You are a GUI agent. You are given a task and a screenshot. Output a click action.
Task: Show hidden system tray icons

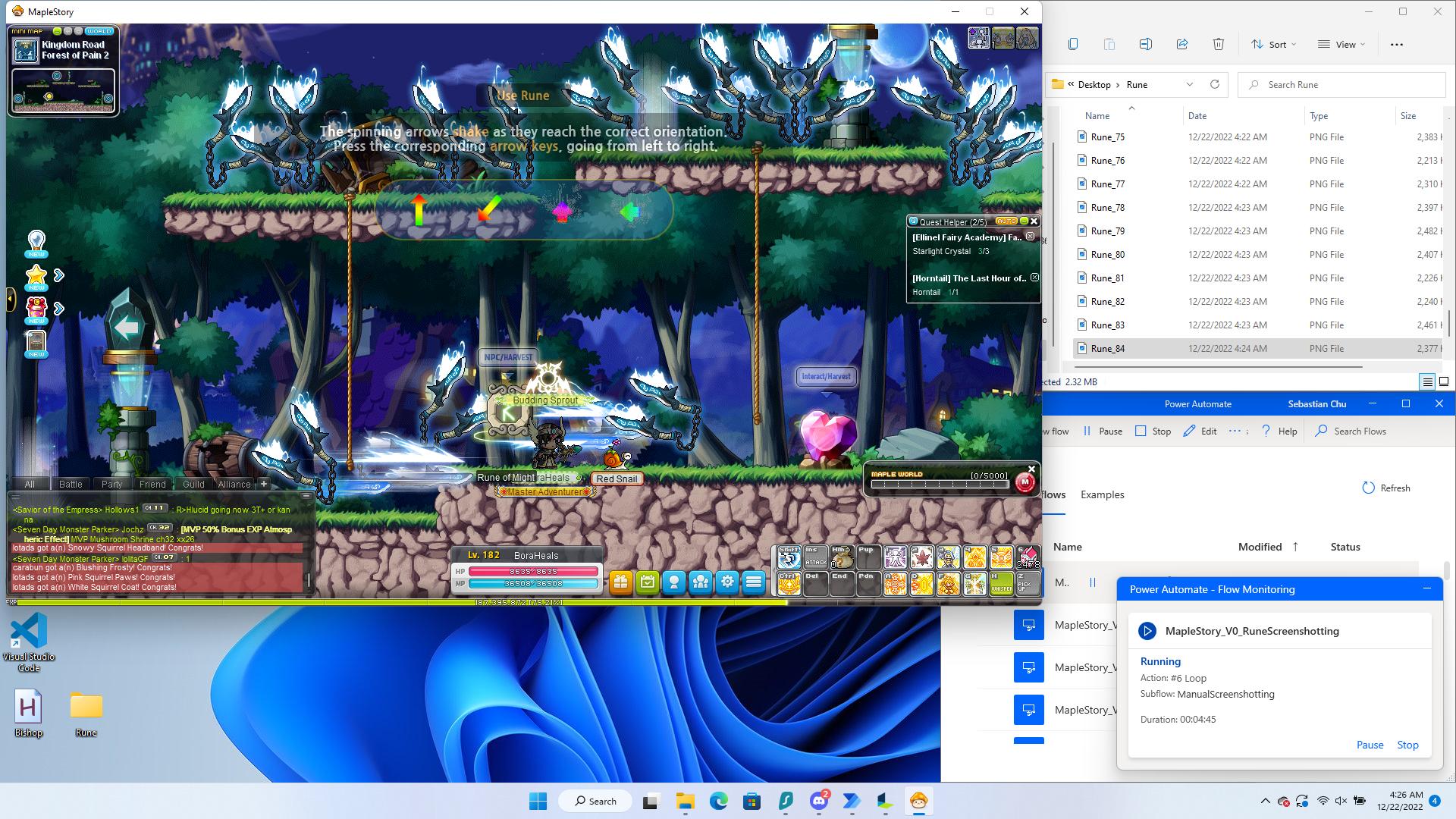coord(1265,801)
